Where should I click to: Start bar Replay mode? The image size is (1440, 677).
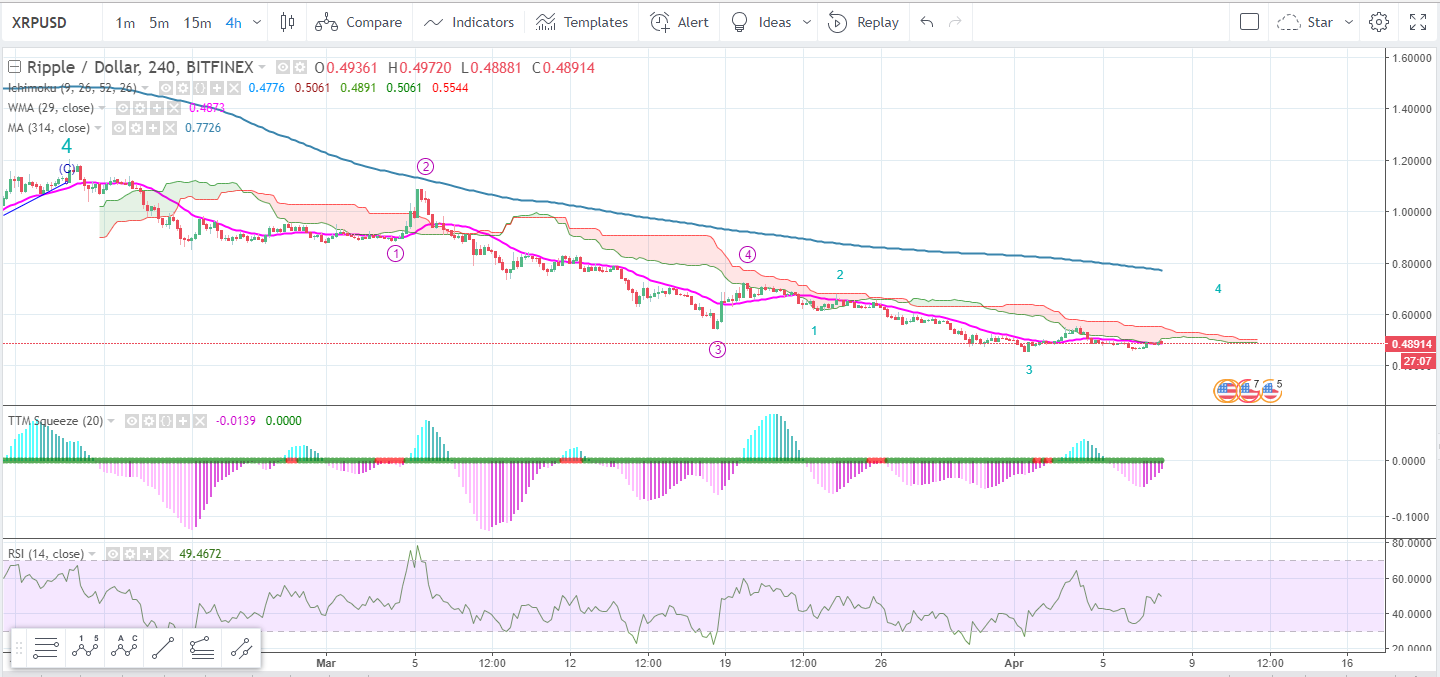point(863,22)
